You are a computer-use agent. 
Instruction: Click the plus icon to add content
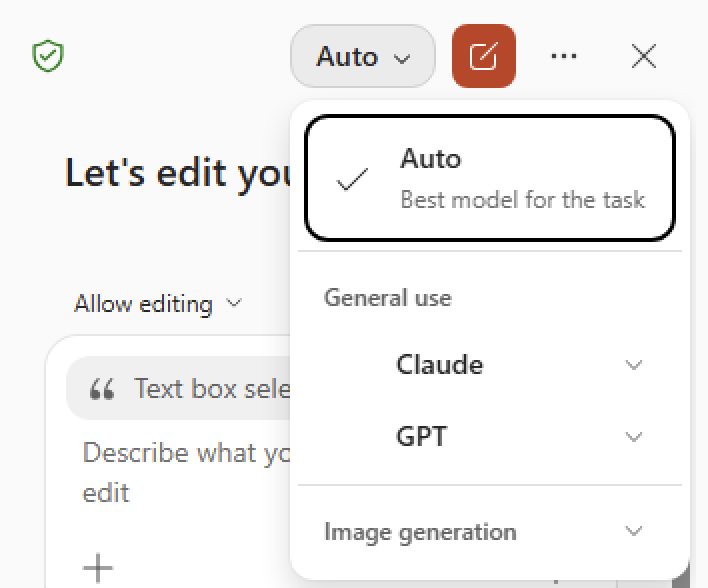point(98,568)
